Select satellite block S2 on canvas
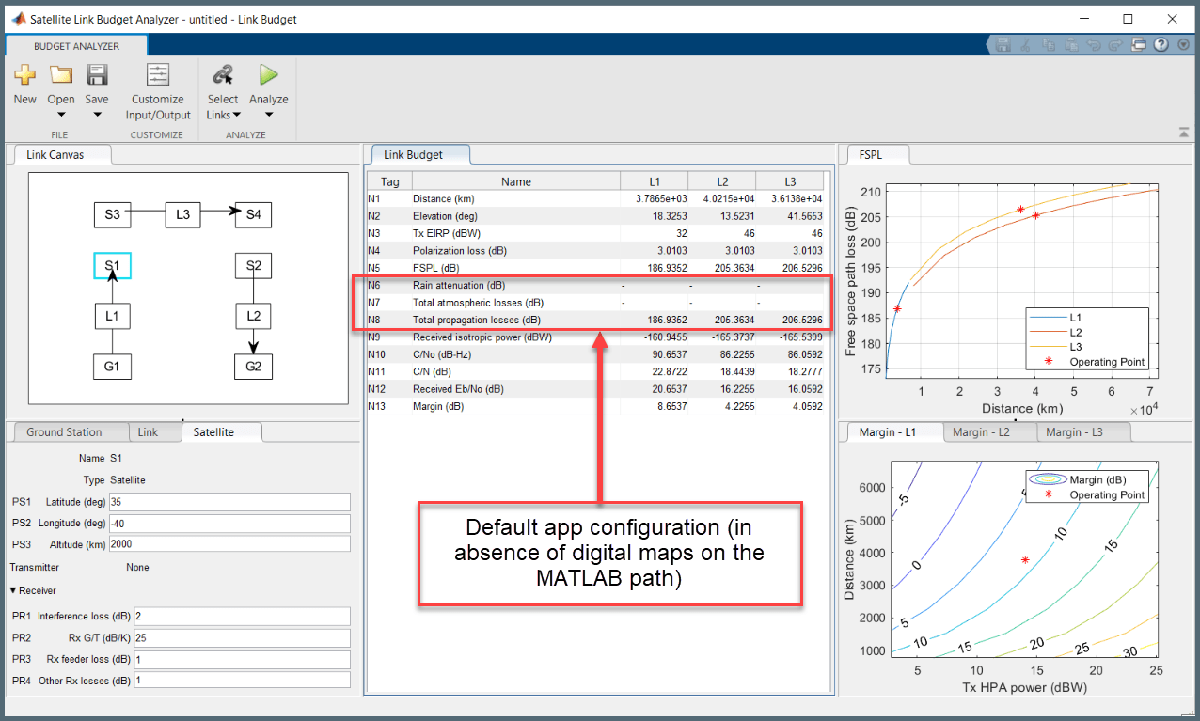This screenshot has height=721, width=1200. pyautogui.click(x=253, y=266)
